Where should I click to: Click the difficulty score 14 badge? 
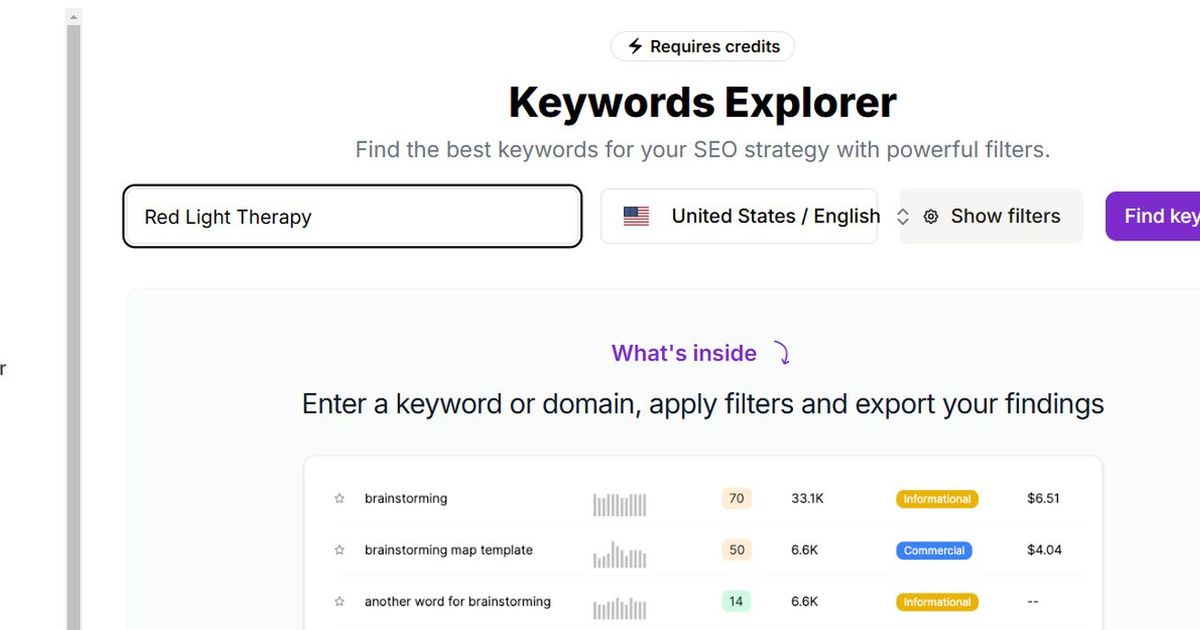point(736,601)
